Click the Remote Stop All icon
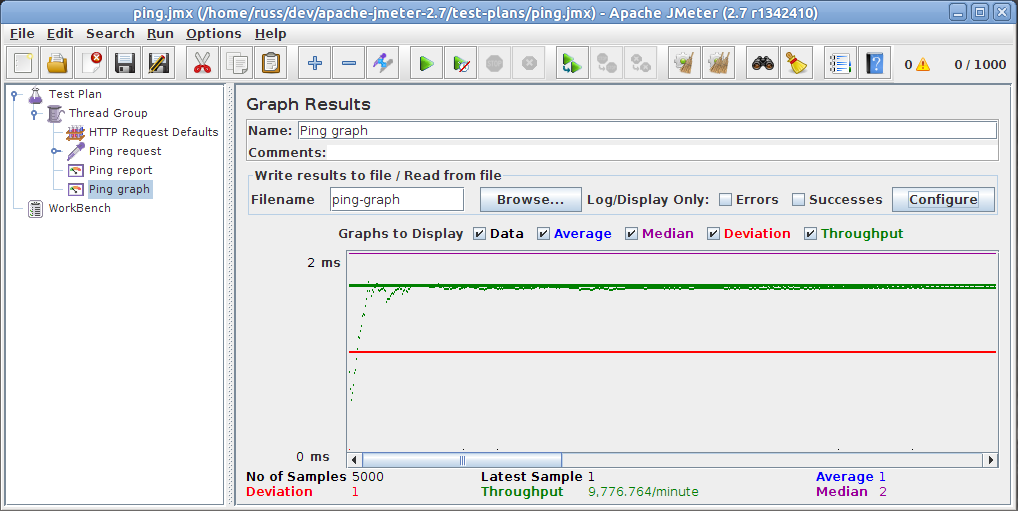1018x511 pixels. (x=606, y=63)
